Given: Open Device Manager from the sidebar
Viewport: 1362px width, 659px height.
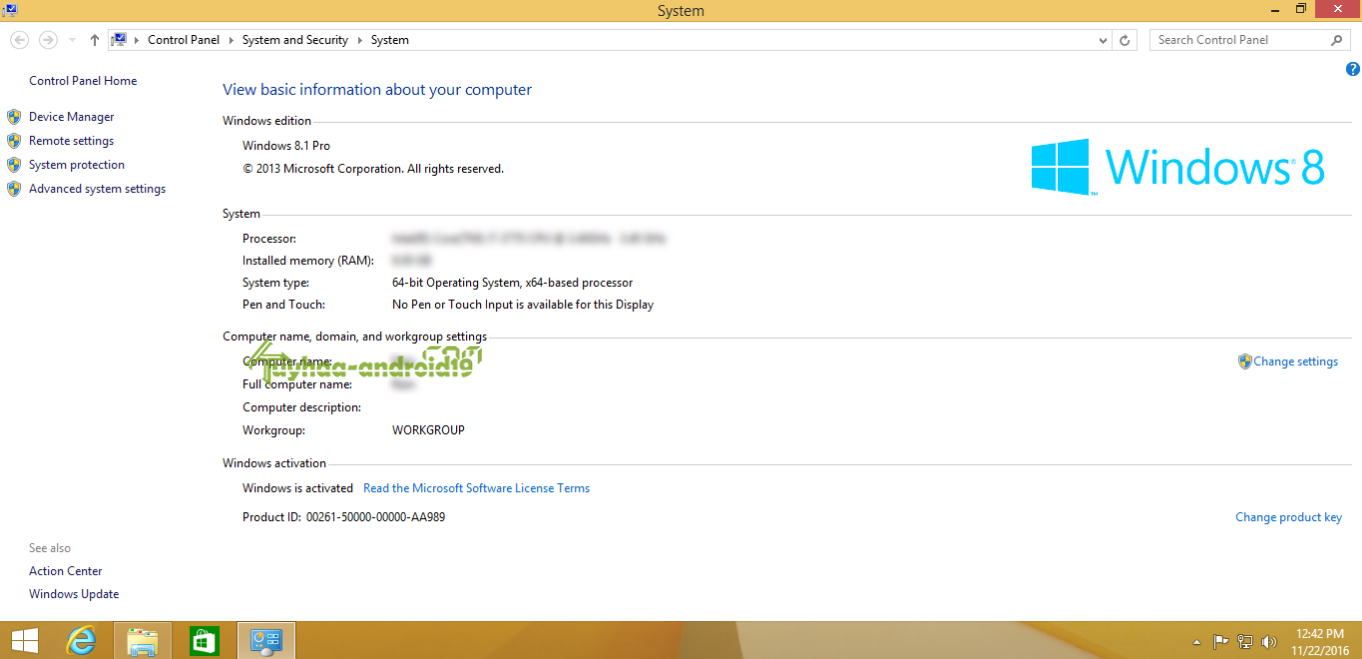Looking at the screenshot, I should [x=71, y=117].
